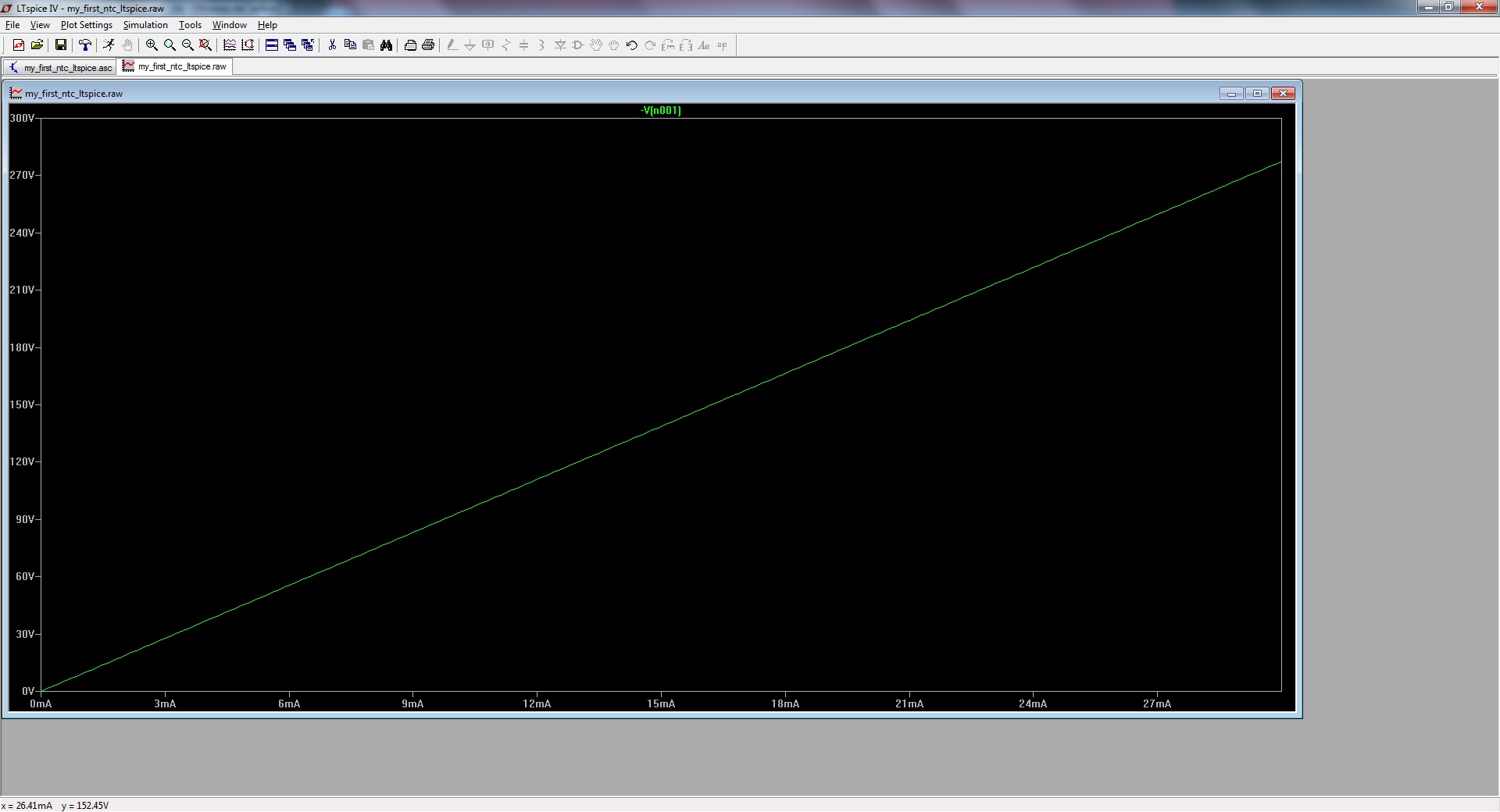
Task: Click the Copy icon in the toolbar
Action: 350,45
